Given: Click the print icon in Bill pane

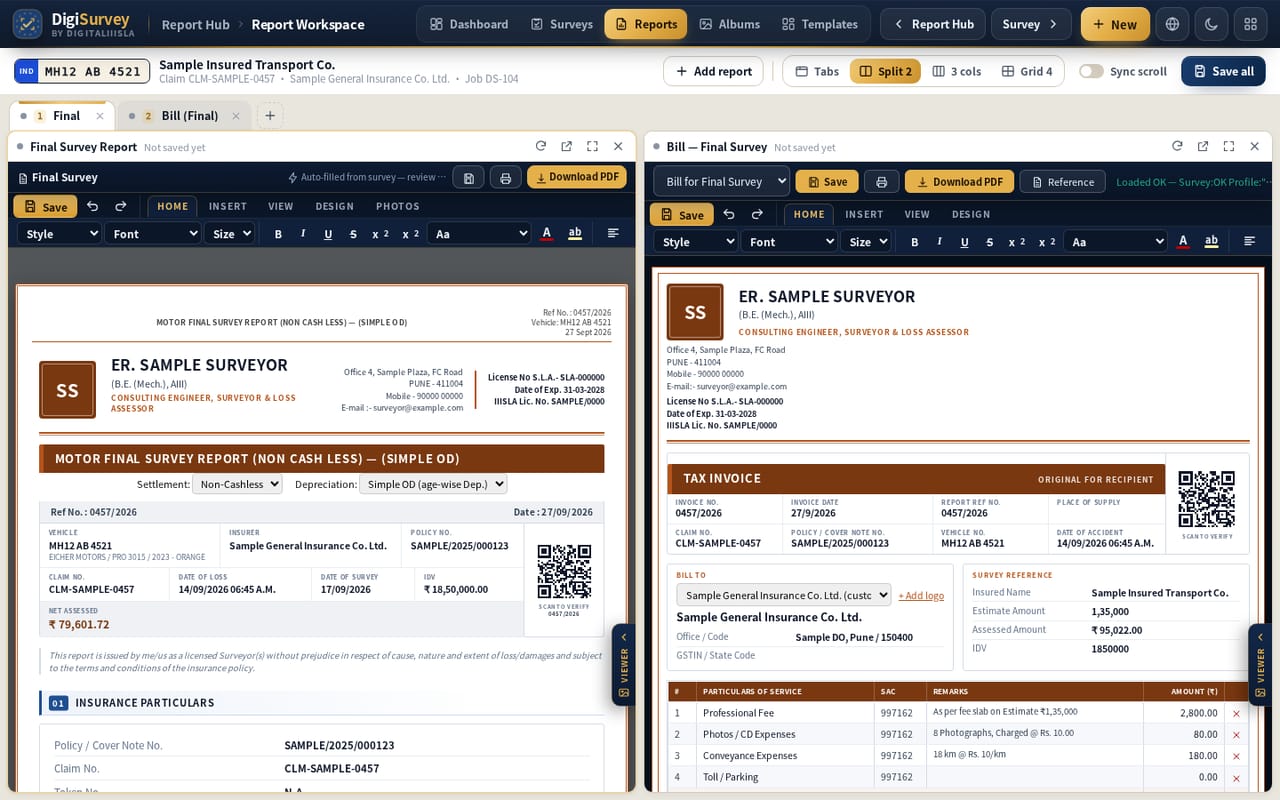Looking at the screenshot, I should point(881,182).
